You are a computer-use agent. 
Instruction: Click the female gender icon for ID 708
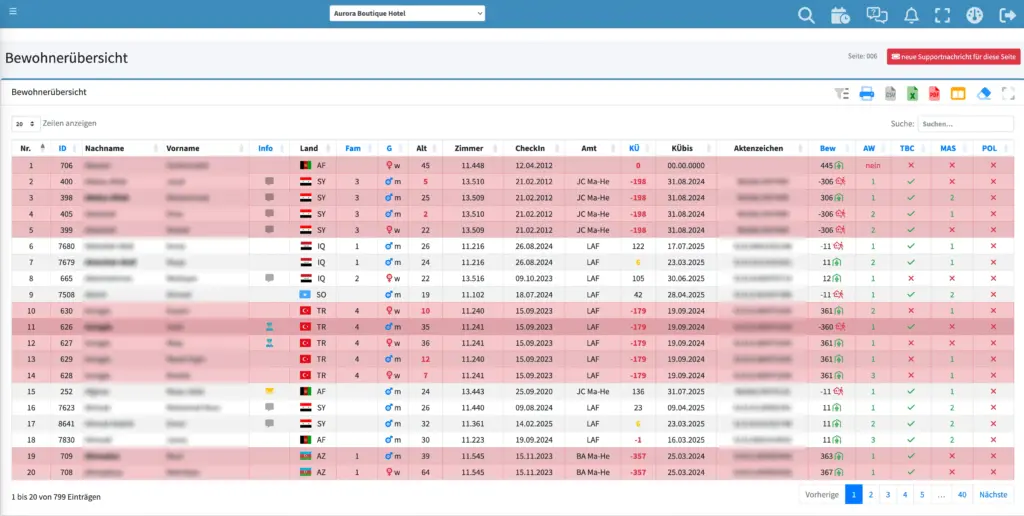[389, 471]
